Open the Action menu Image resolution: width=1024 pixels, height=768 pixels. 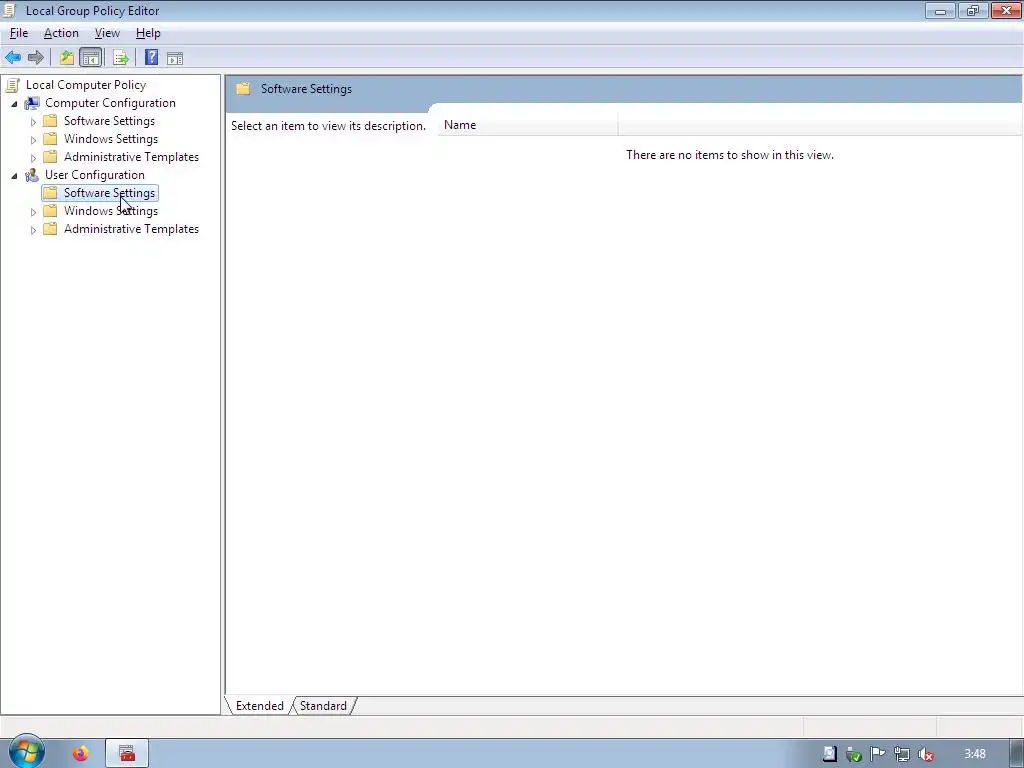click(61, 33)
